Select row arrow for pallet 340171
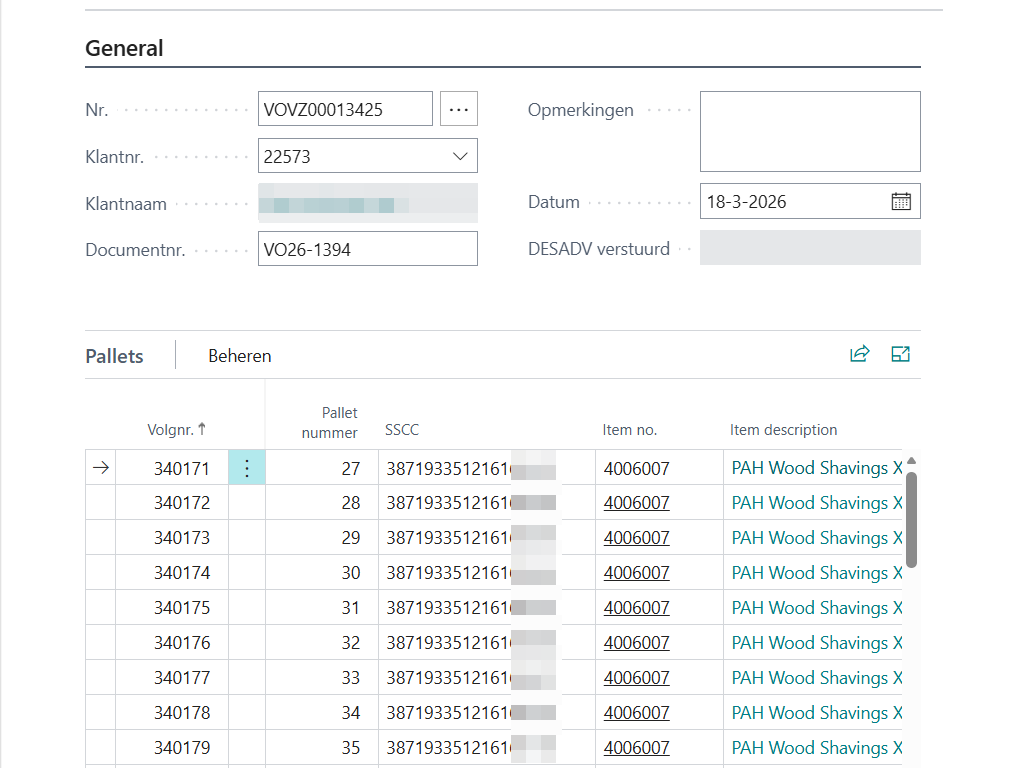 click(x=100, y=468)
